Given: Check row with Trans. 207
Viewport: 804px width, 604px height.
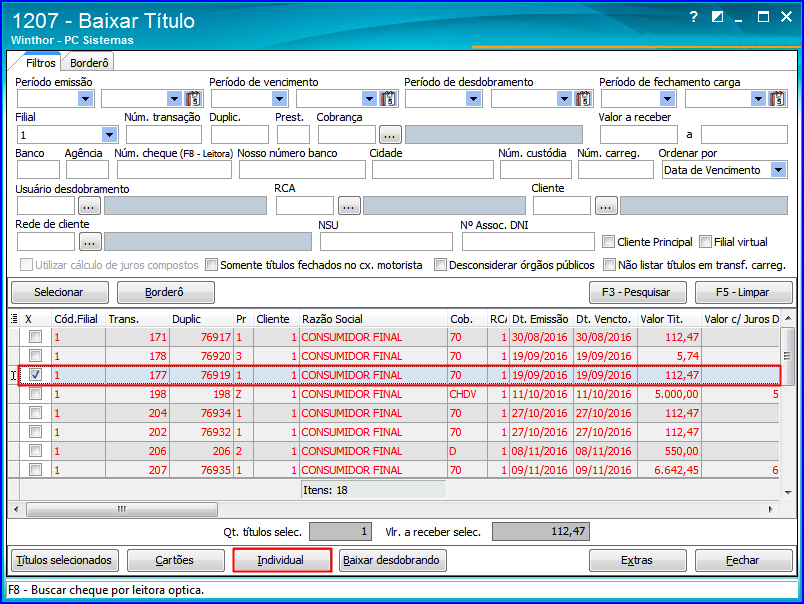Looking at the screenshot, I should click(35, 470).
